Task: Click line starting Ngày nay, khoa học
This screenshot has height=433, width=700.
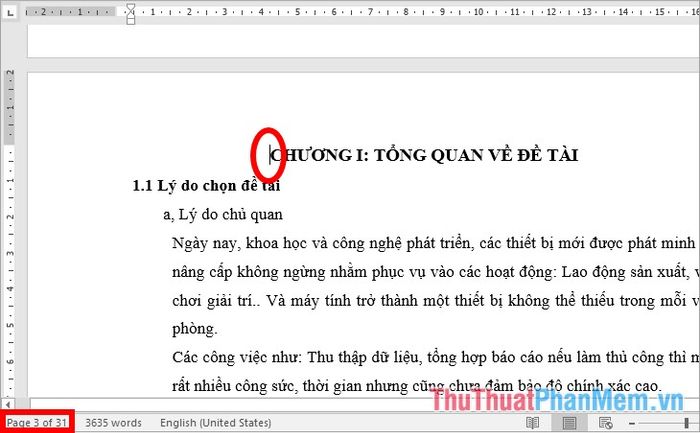Action: [x=434, y=243]
